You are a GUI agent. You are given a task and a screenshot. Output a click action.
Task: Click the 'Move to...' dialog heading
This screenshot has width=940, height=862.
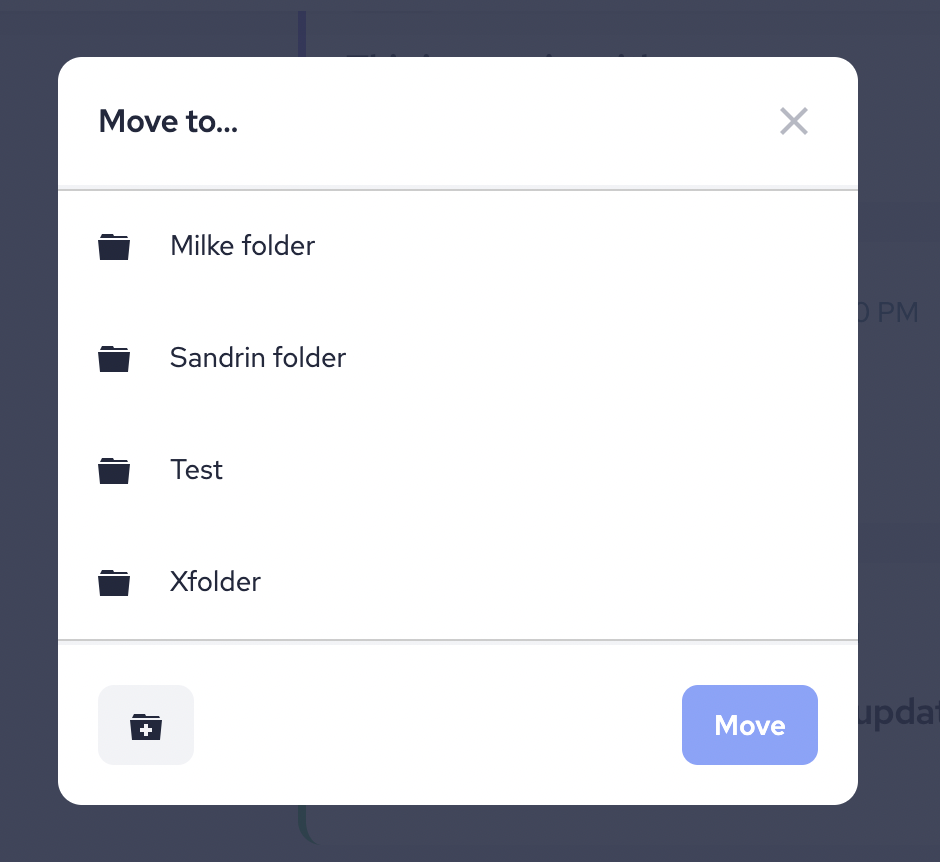coord(168,122)
